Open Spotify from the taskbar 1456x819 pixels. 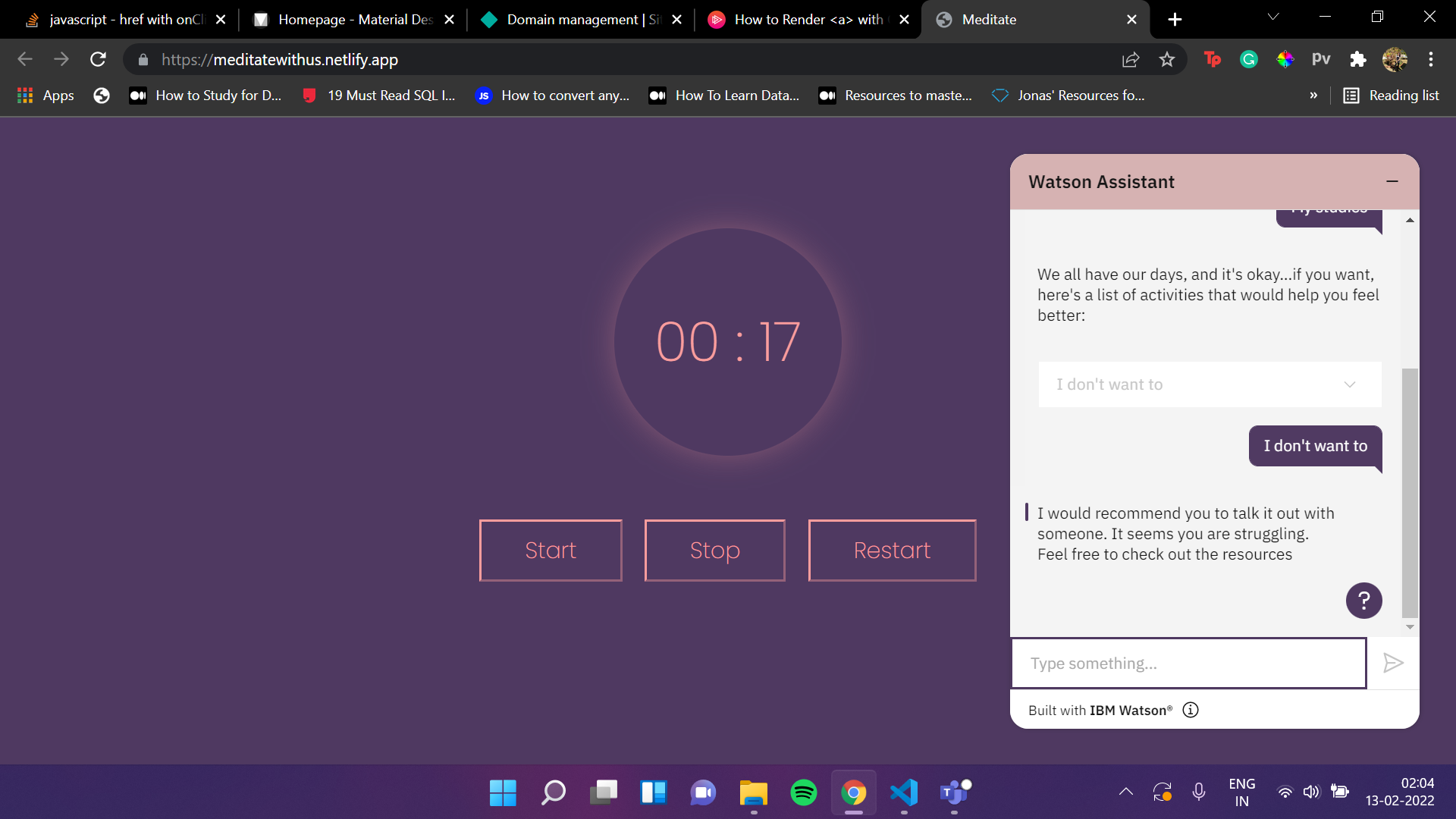(803, 792)
